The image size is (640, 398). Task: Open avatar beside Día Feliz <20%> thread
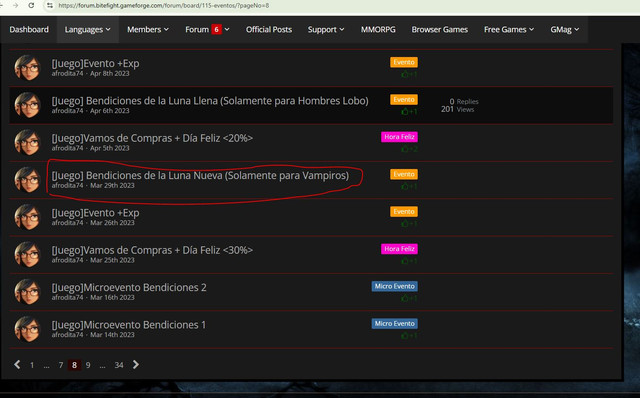point(27,142)
